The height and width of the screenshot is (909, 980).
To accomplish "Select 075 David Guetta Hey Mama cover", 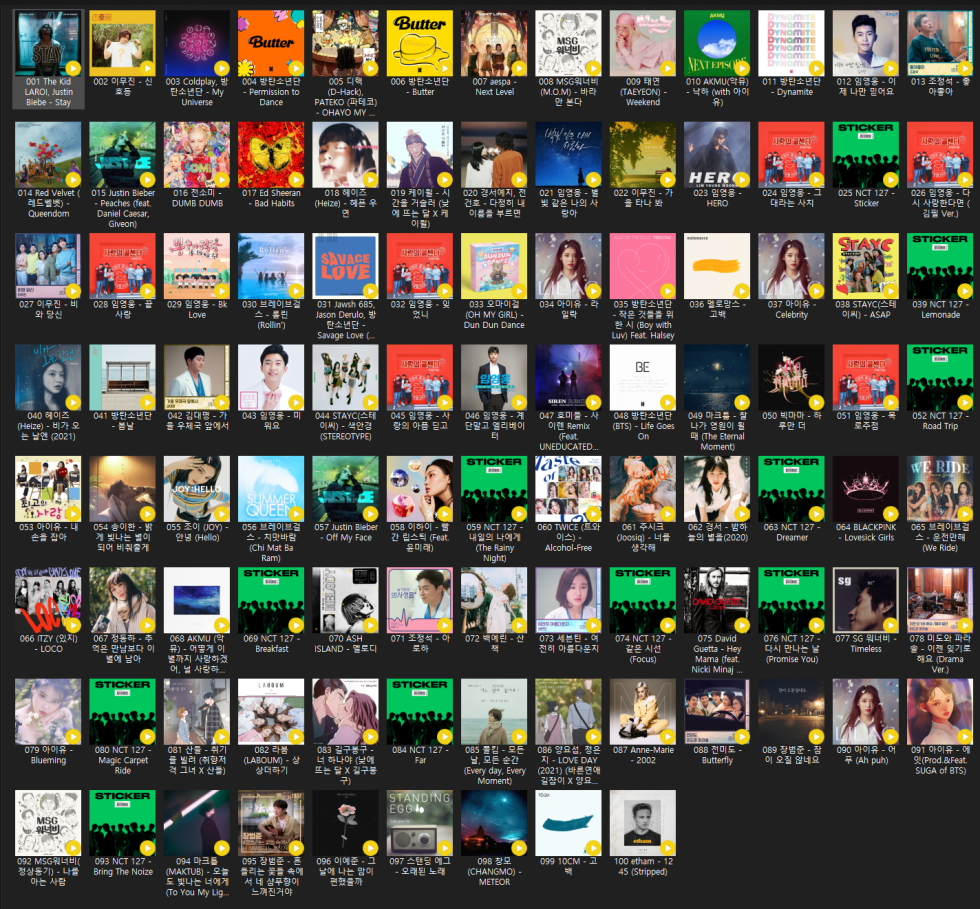I will coord(717,601).
